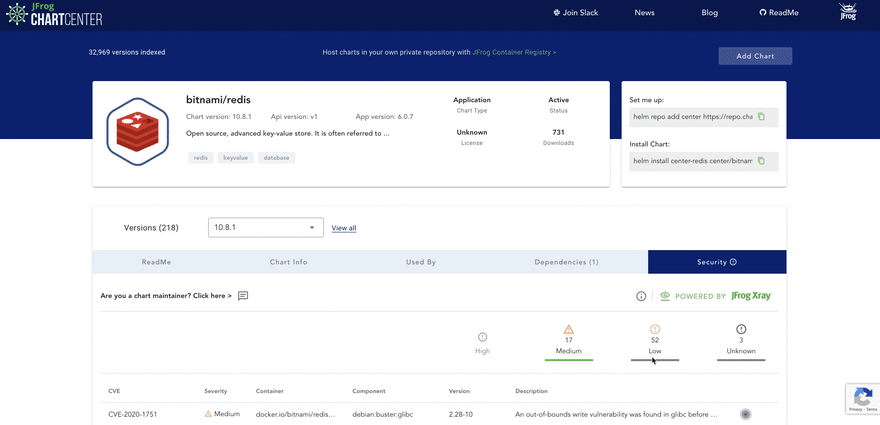
Task: Click the 731 Downloads count
Action: (558, 132)
